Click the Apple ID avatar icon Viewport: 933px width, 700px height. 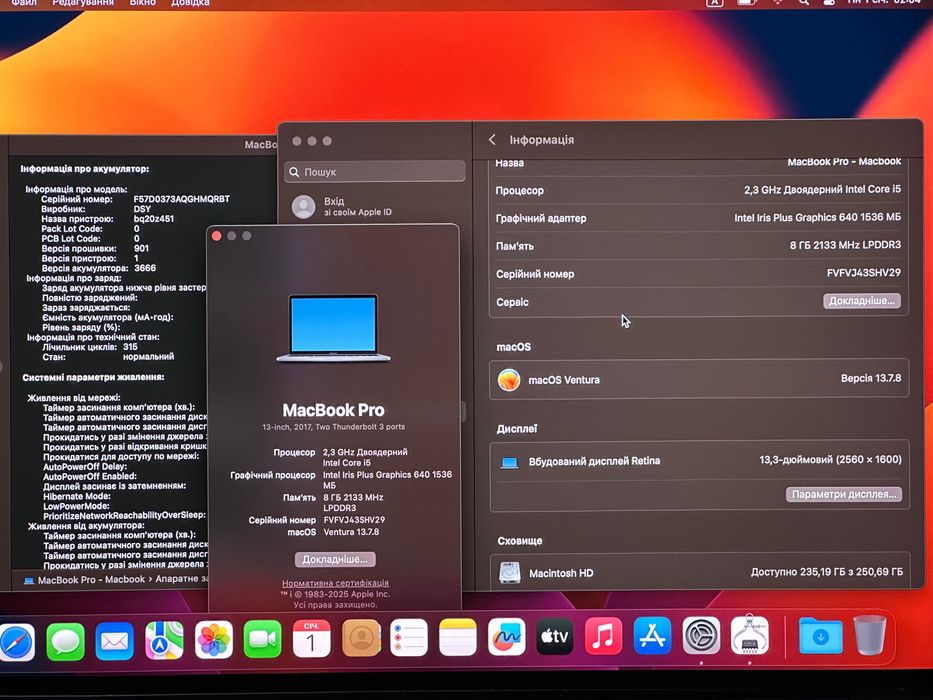(x=303, y=207)
